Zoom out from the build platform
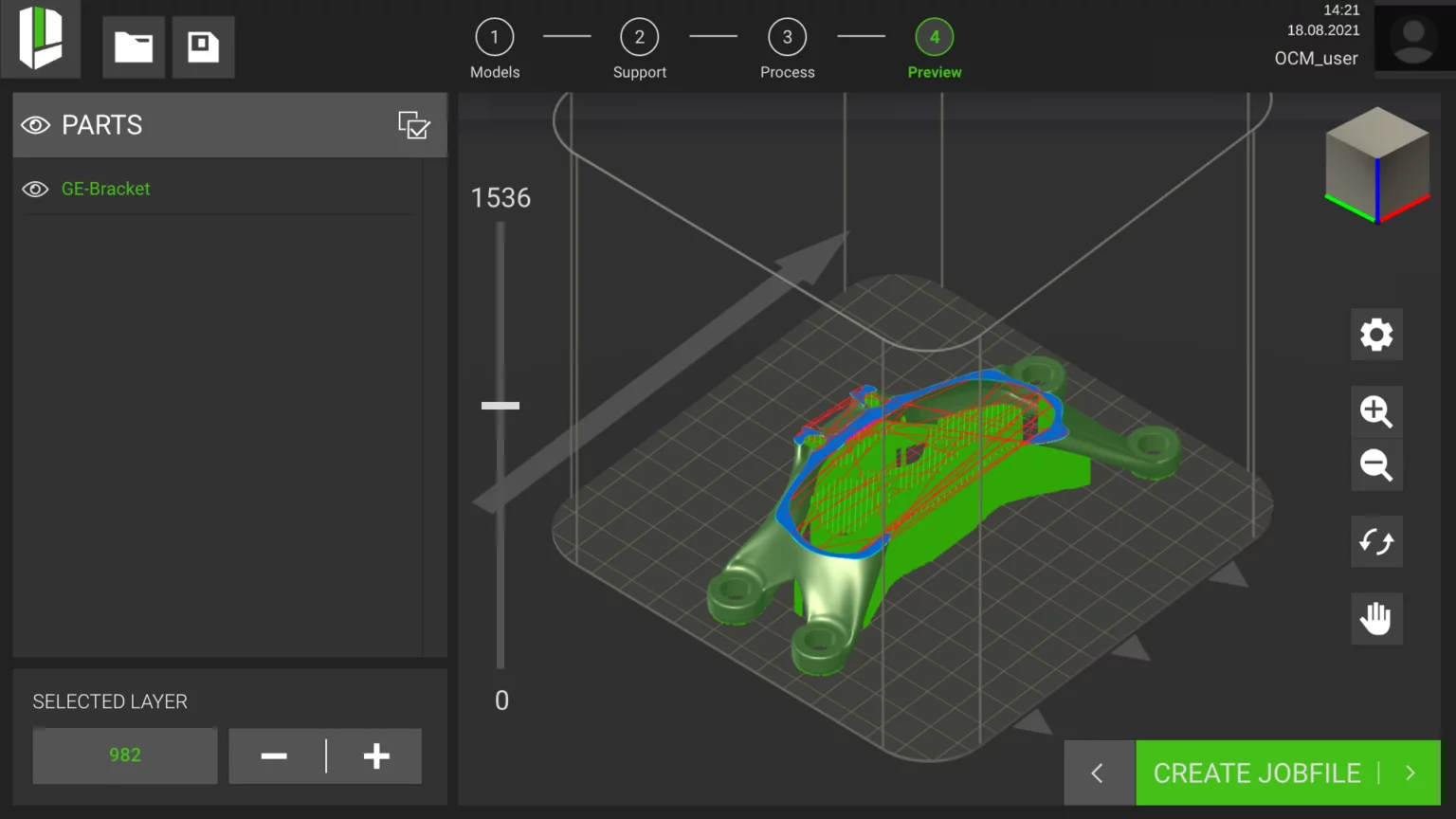 1375,465
